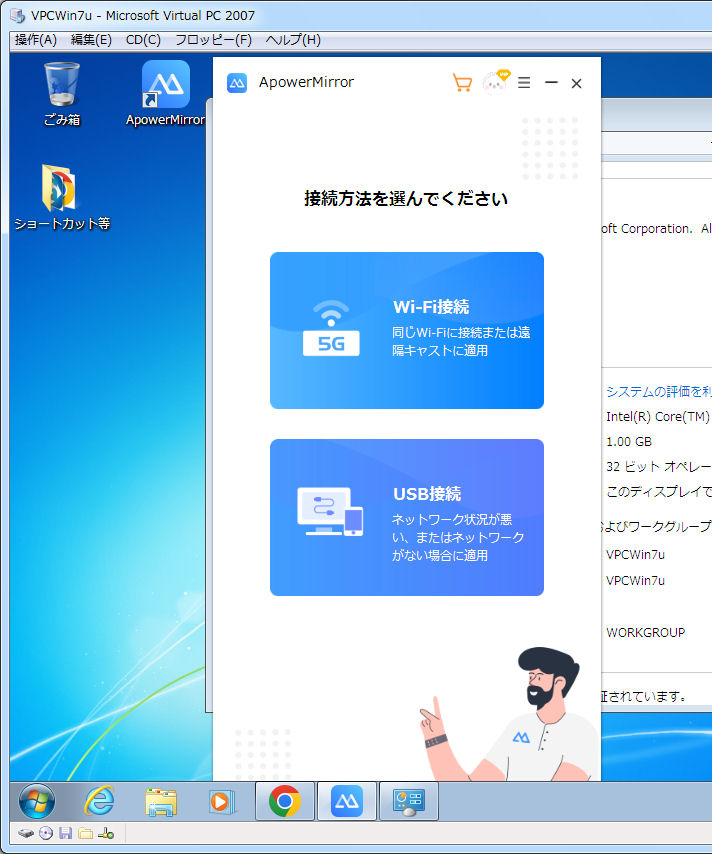Viewport: 712px width, 854px height.
Task: Click the floppy disk status icon in Virtual PC
Action: (65, 833)
